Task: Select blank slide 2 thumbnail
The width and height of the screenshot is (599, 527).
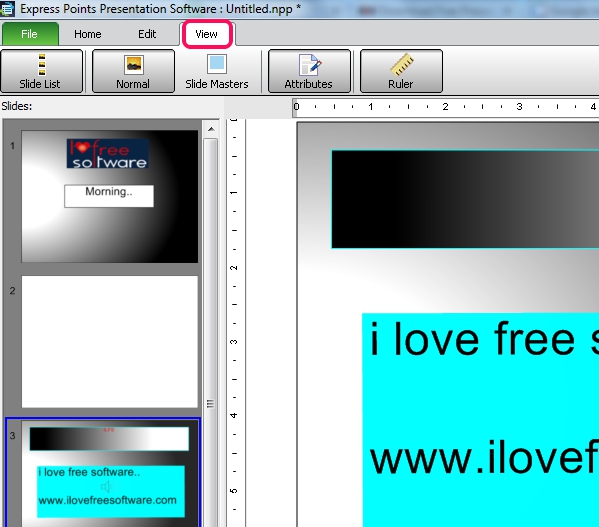Action: tap(110, 341)
